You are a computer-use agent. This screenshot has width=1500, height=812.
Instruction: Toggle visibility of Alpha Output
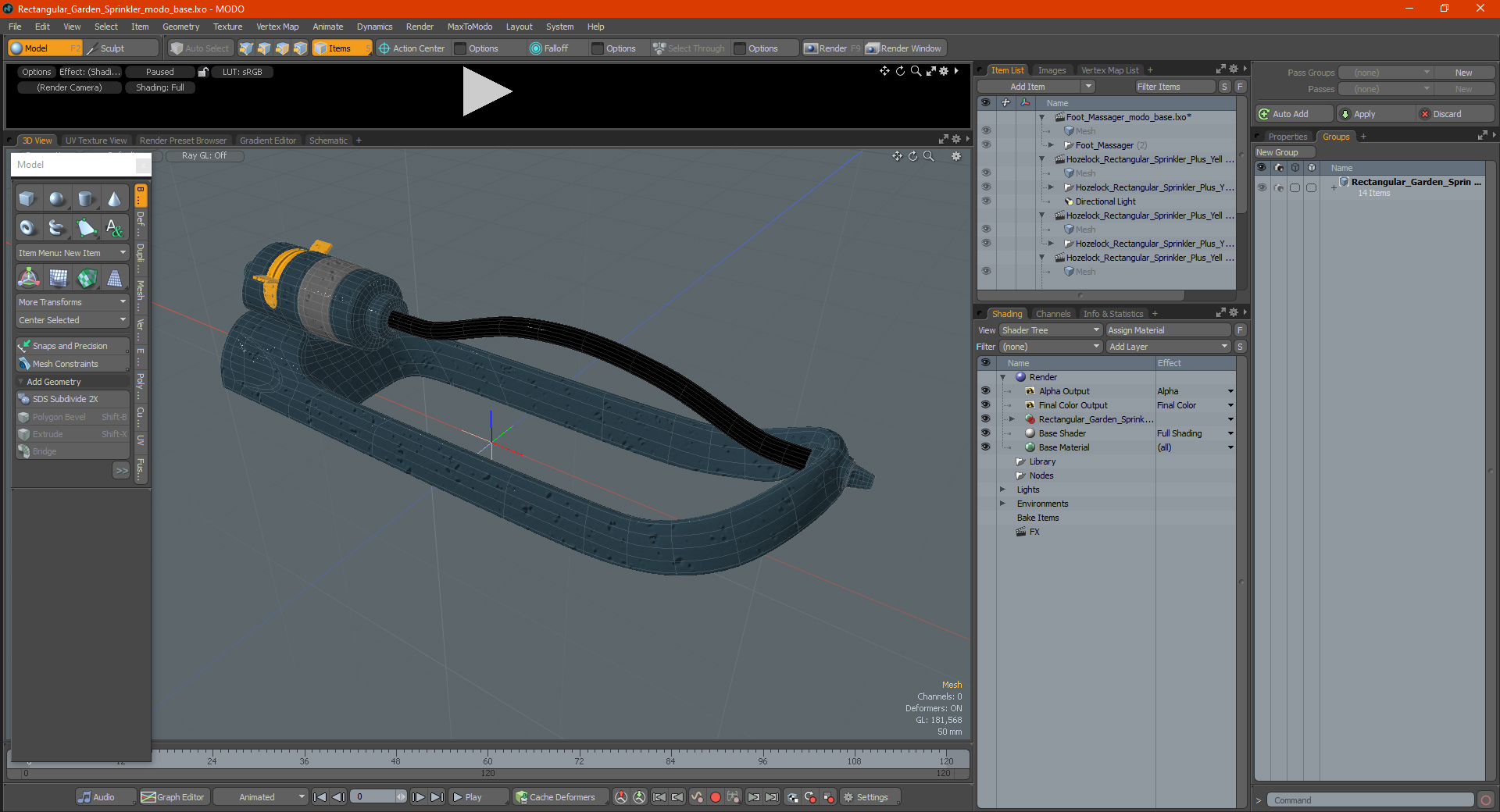click(x=985, y=391)
